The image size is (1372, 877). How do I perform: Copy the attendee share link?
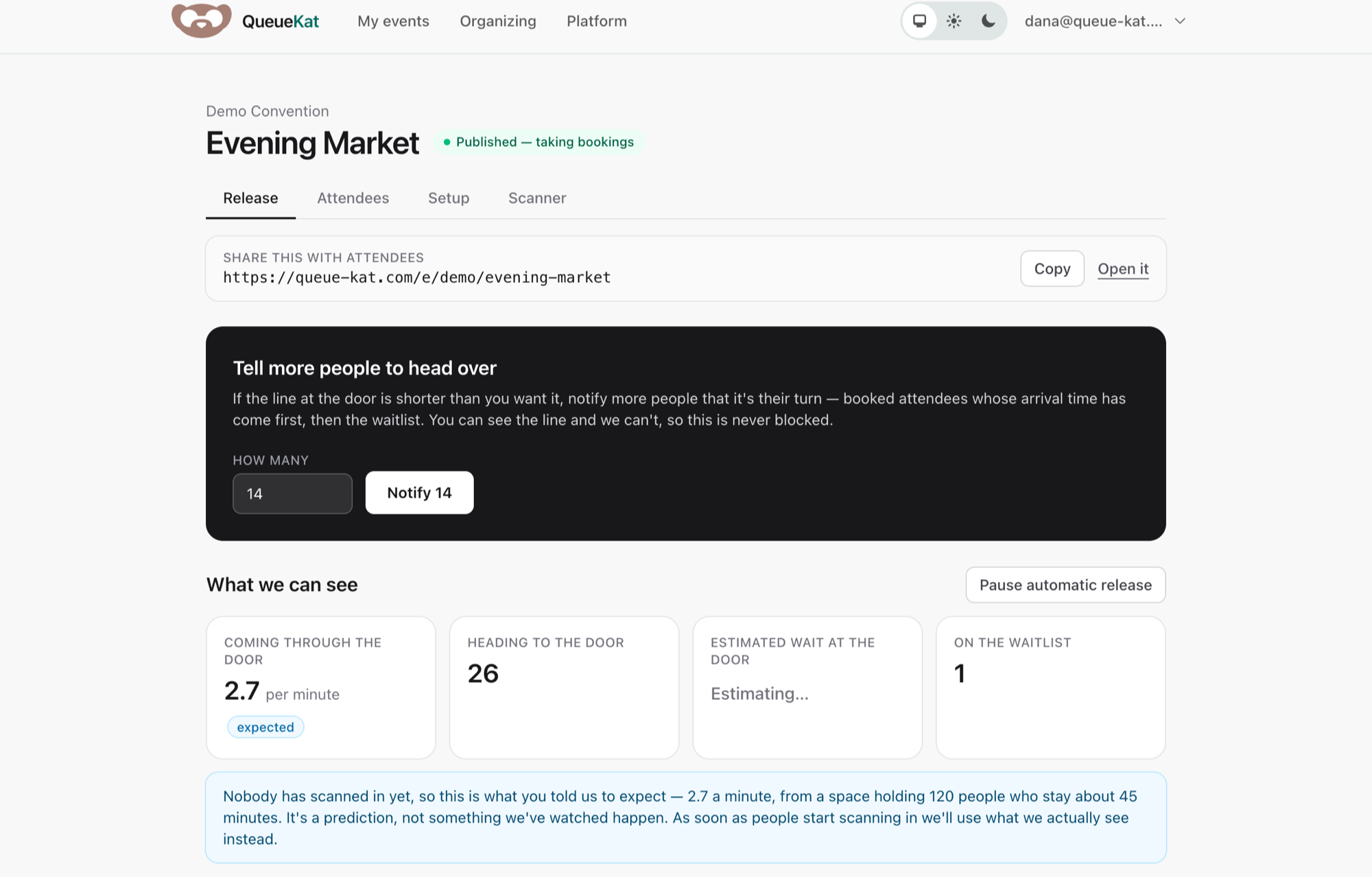click(1052, 269)
